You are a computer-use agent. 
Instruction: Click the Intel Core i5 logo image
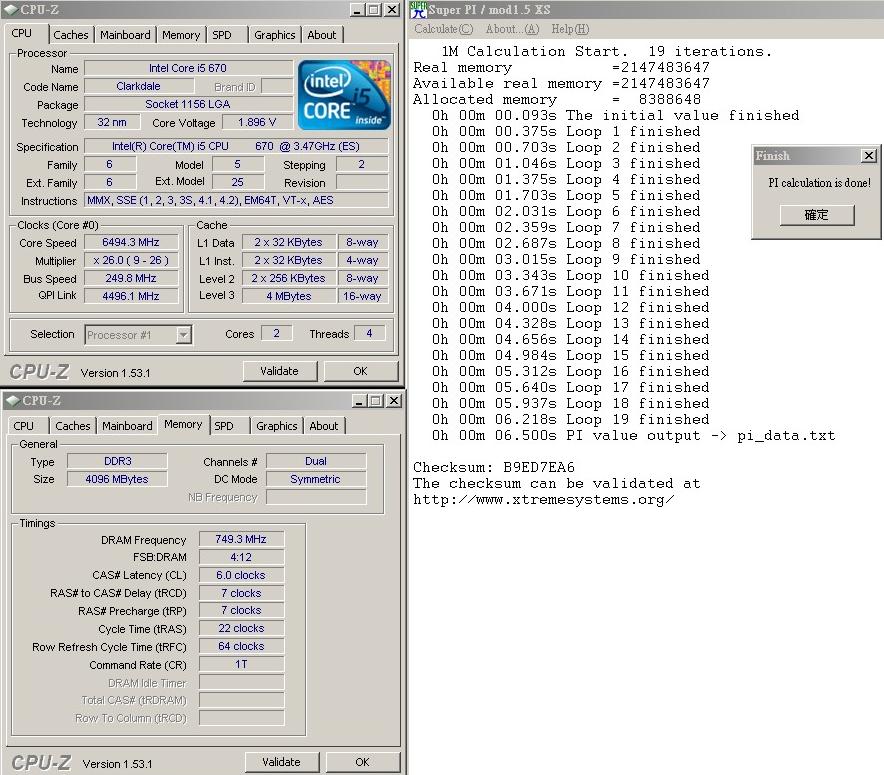pos(344,95)
